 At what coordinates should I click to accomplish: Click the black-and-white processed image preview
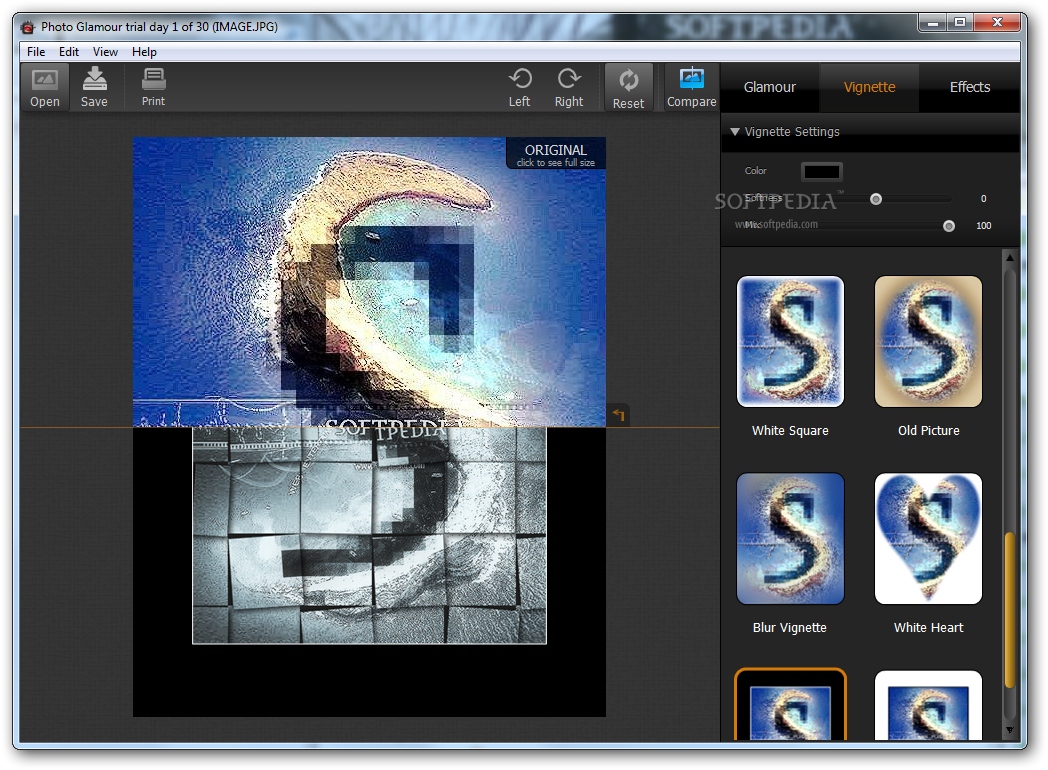point(369,535)
